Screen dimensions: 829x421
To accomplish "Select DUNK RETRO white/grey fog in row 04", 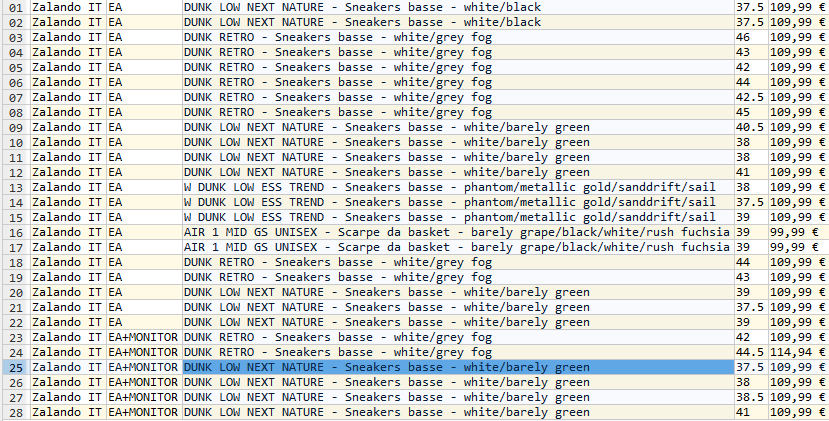I will (458, 52).
